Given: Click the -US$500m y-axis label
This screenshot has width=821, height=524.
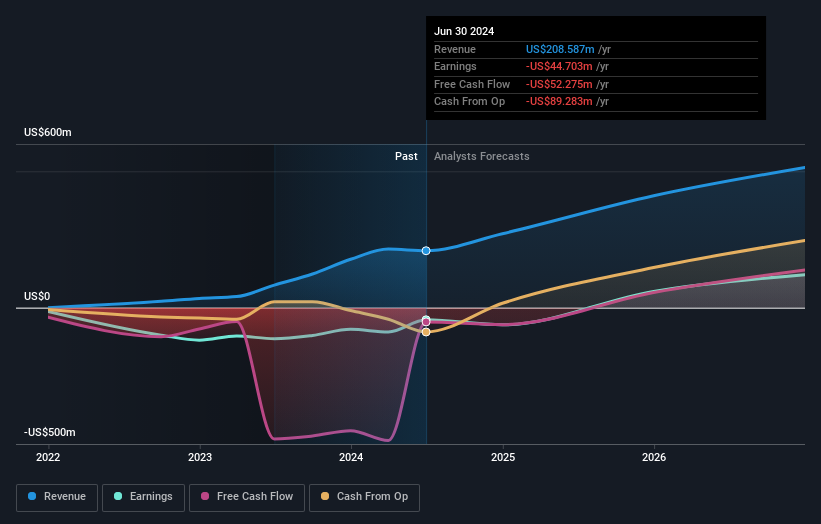Looking at the screenshot, I should click(x=50, y=432).
